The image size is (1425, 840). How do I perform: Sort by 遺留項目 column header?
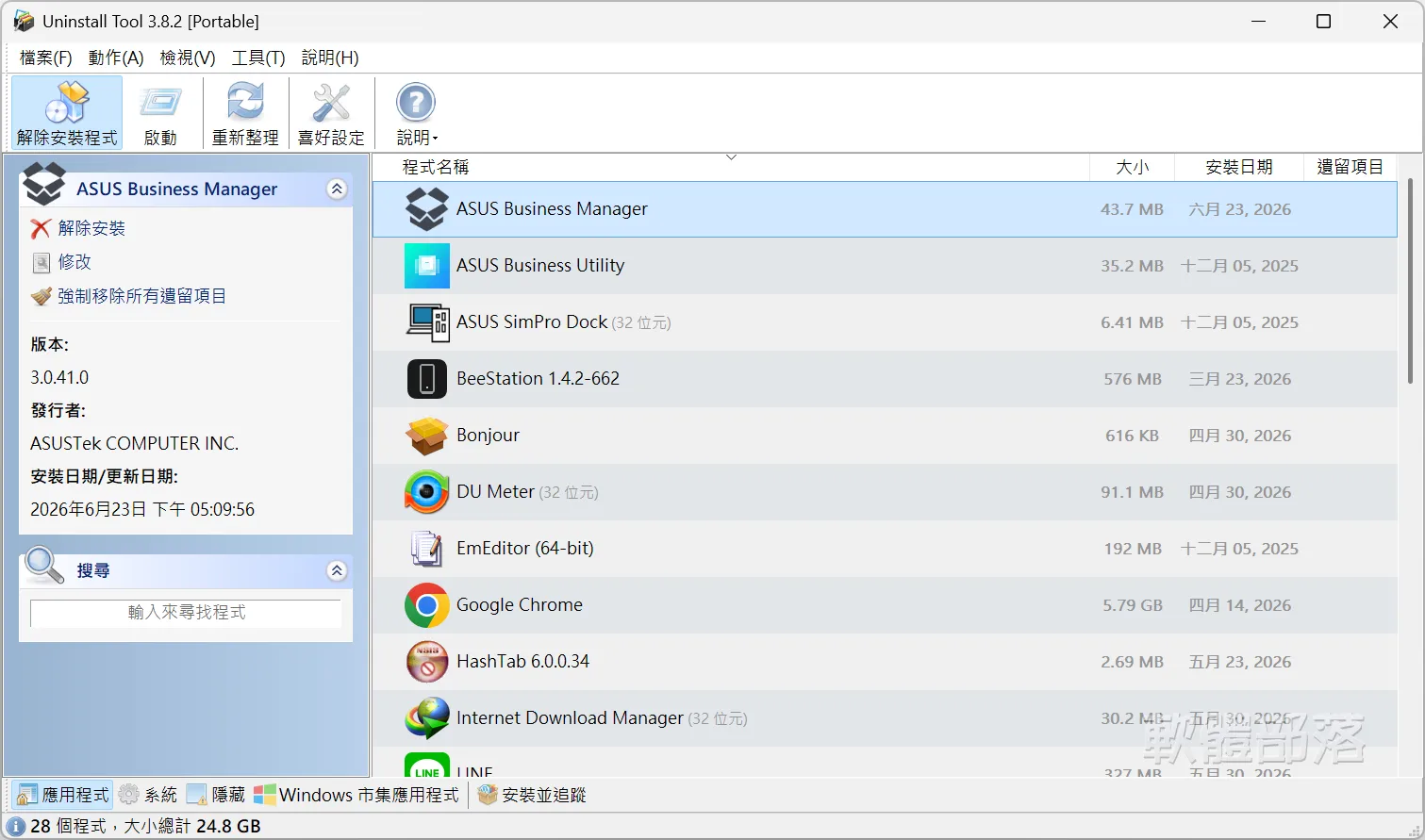click(x=1350, y=167)
